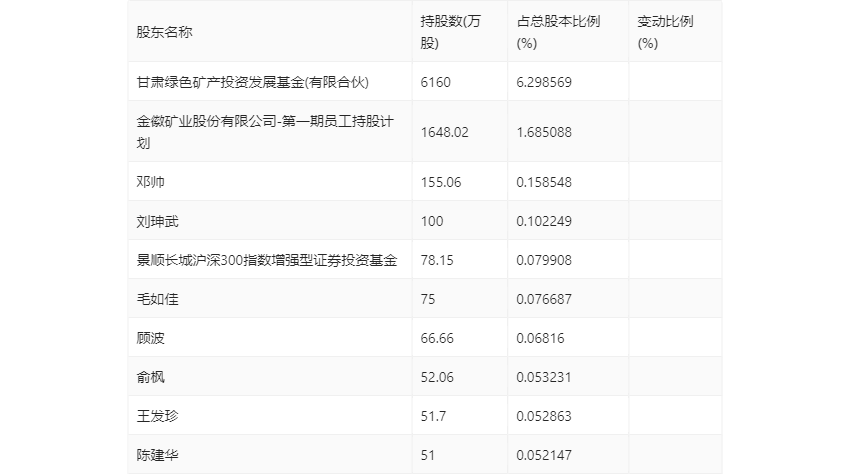Image resolution: width=850 pixels, height=474 pixels.
Task: Click the shareholding value 6160
Action: 435,82
